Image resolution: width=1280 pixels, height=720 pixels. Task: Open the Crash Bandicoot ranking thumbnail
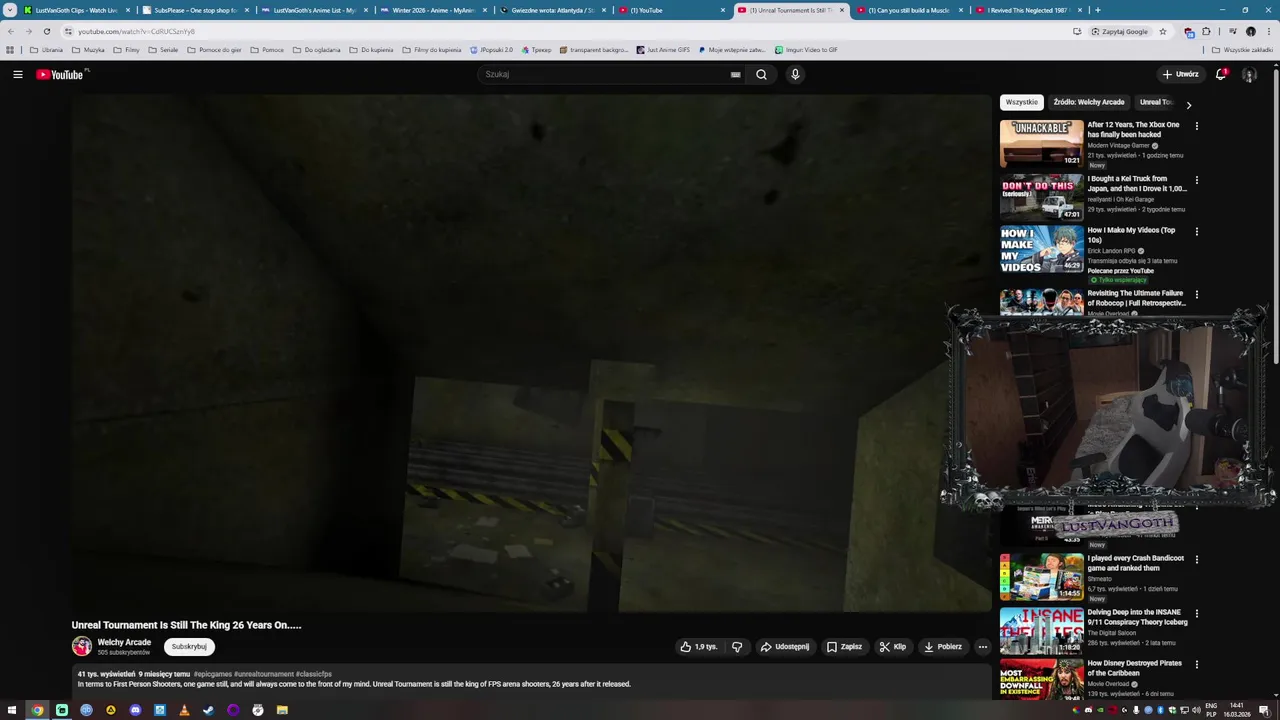coord(1041,577)
